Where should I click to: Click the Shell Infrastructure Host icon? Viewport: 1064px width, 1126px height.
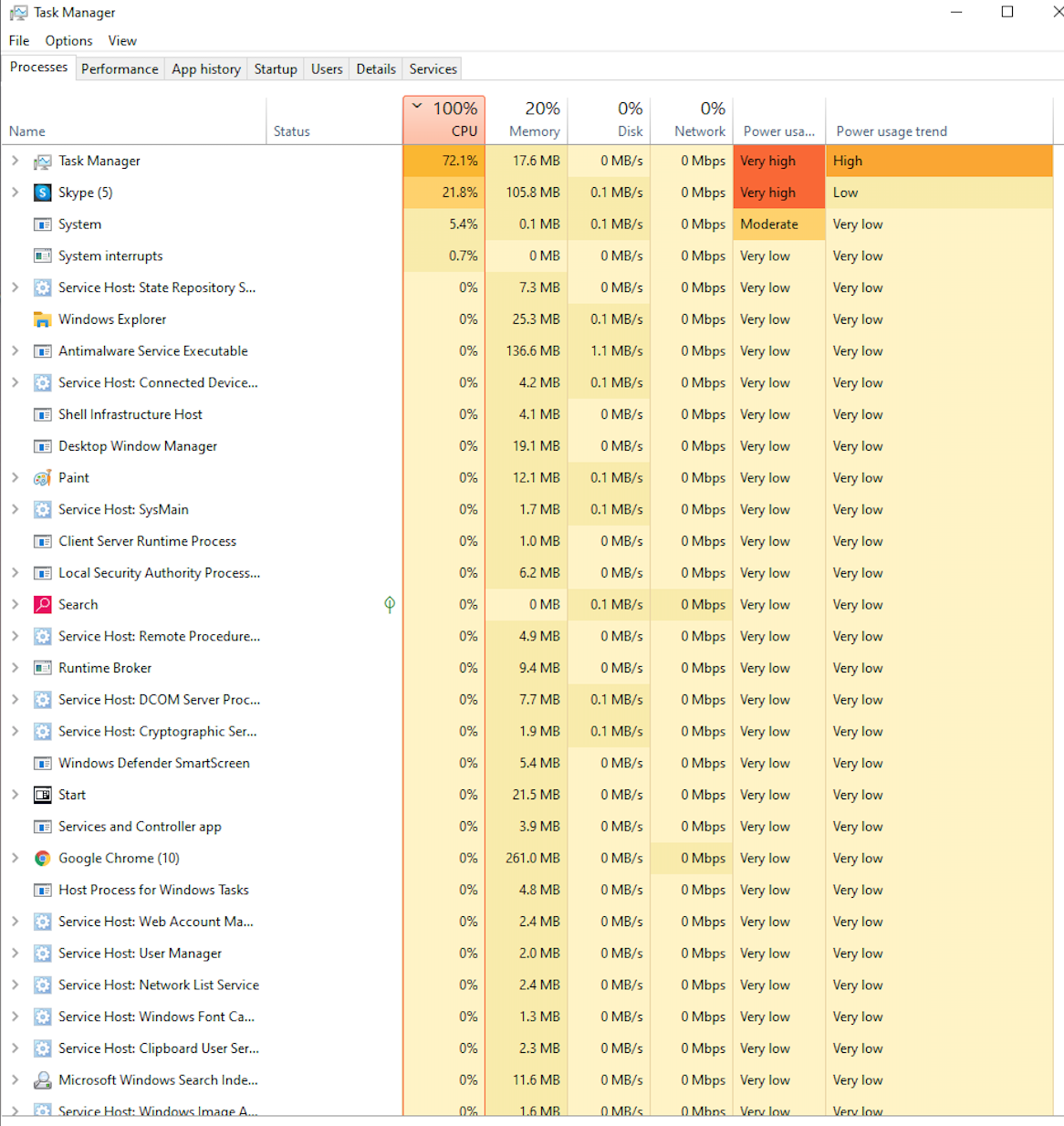pos(42,414)
